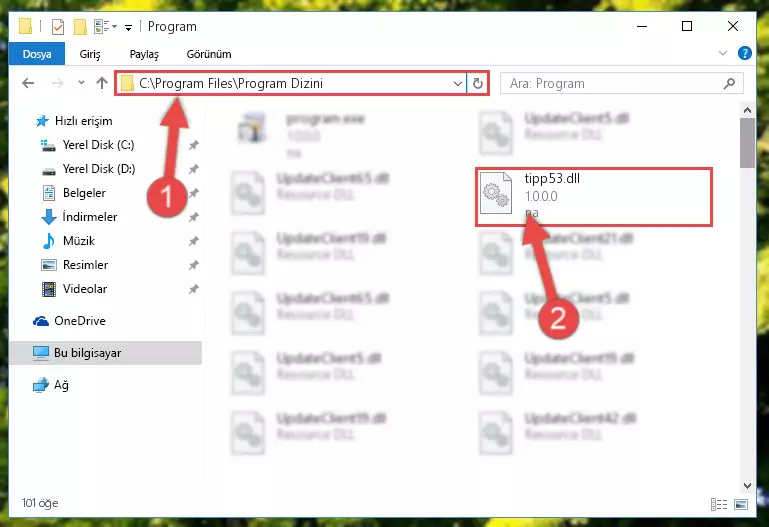Select İndirmeler in quick access
Image resolution: width=769 pixels, height=527 pixels.
tap(90, 217)
